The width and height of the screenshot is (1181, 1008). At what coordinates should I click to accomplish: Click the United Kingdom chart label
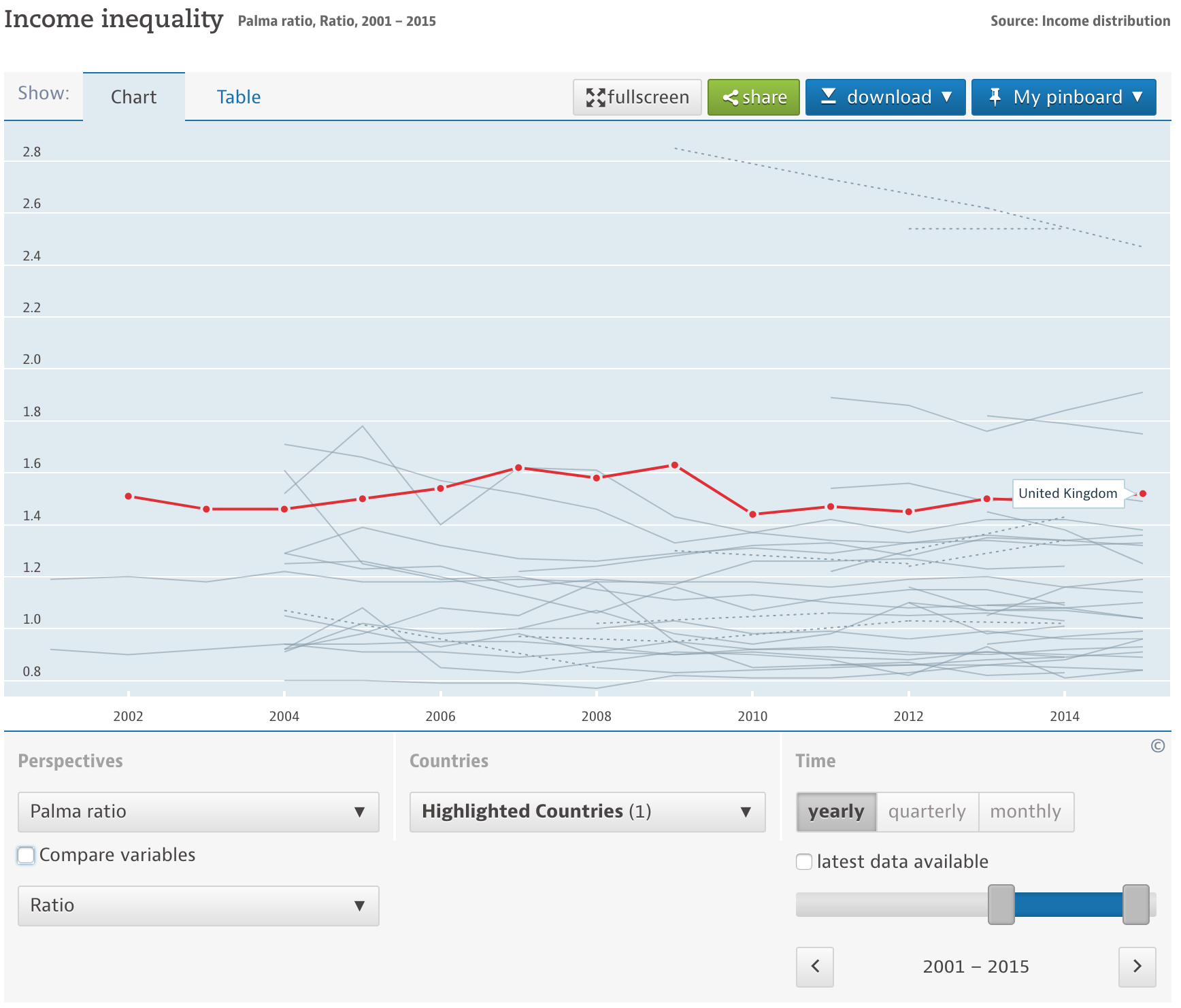click(1067, 494)
